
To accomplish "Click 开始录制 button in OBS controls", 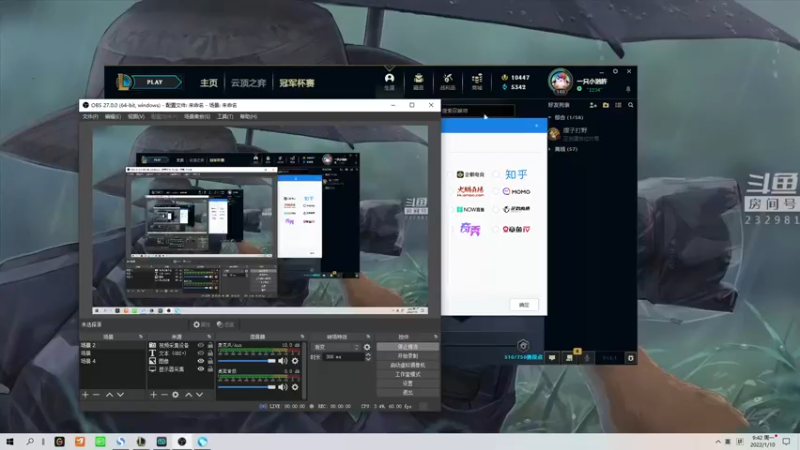I will coord(408,356).
